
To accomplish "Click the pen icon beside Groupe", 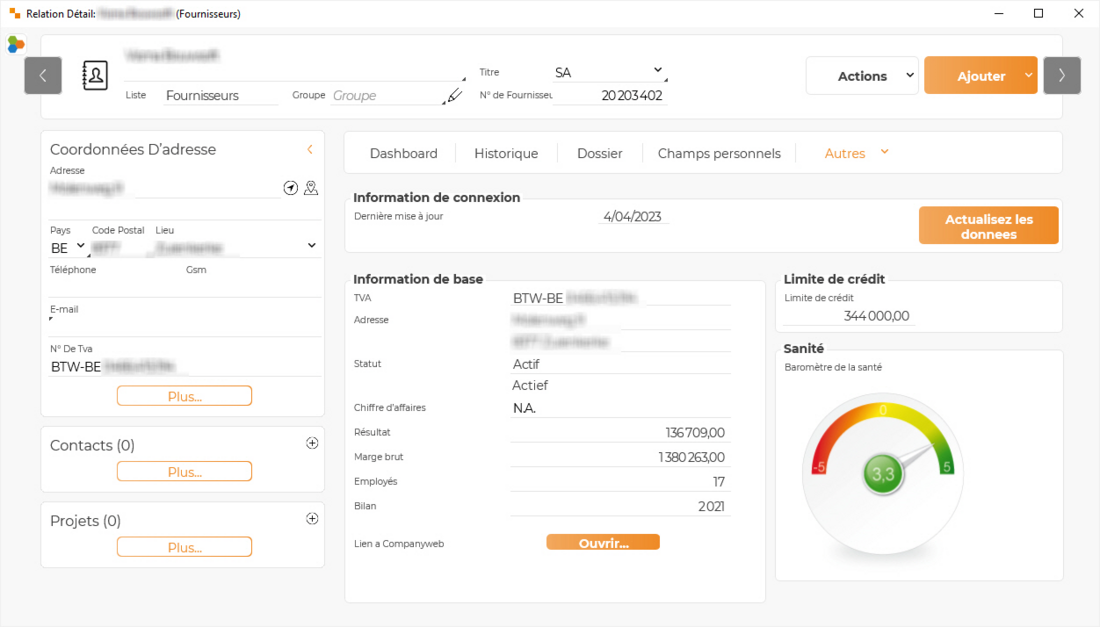I will [x=455, y=96].
